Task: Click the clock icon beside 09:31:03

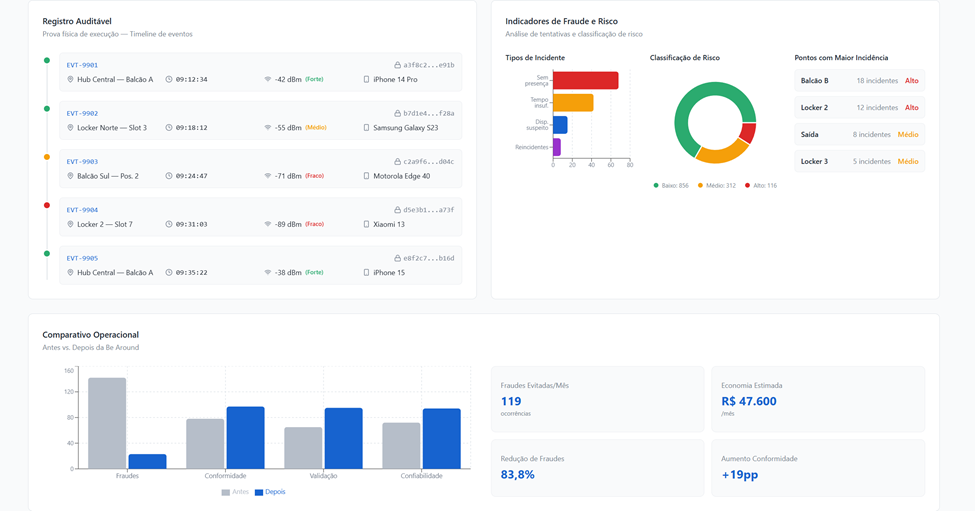Action: [169, 224]
